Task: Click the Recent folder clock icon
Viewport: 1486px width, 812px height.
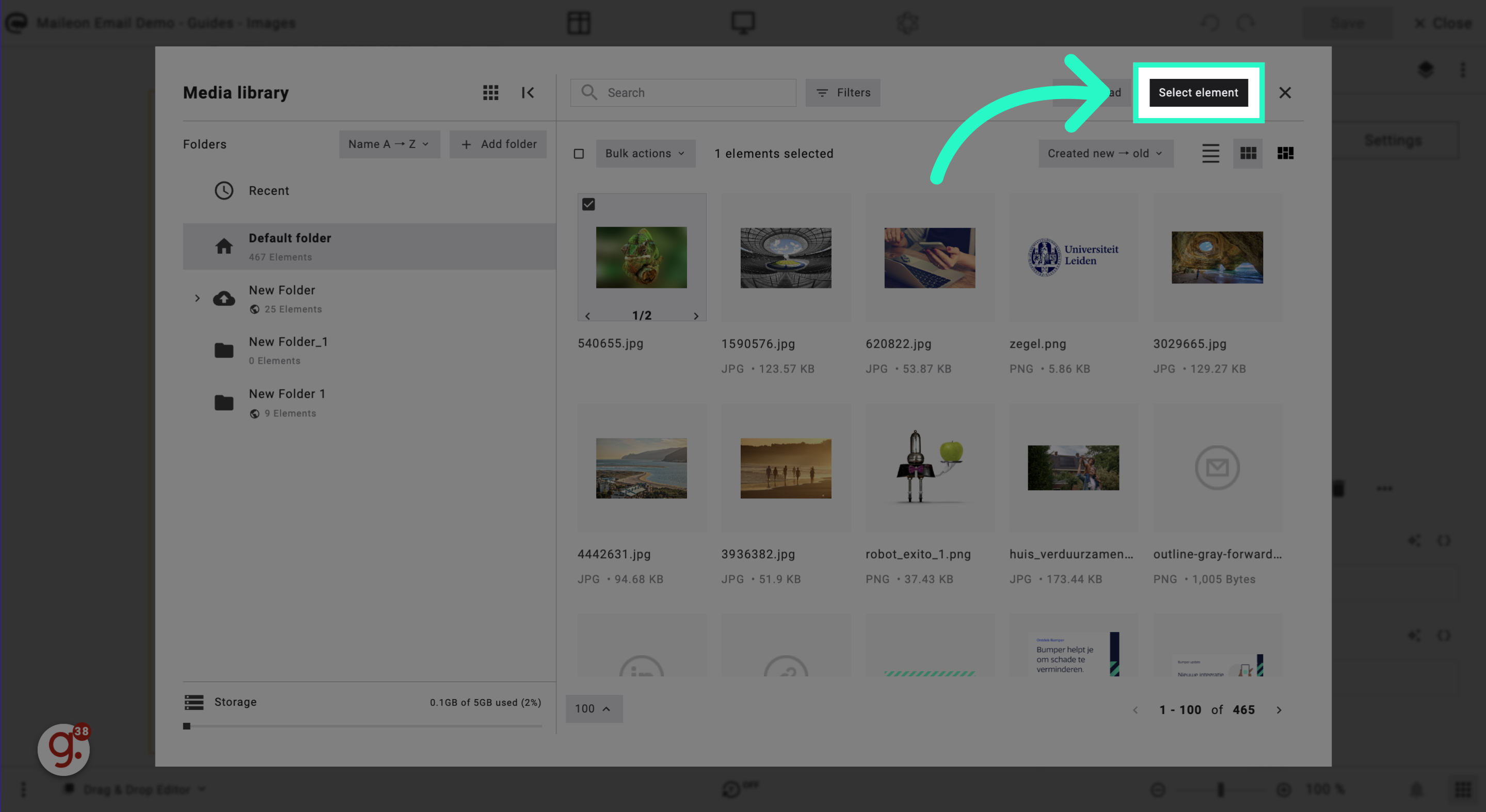Action: click(224, 191)
